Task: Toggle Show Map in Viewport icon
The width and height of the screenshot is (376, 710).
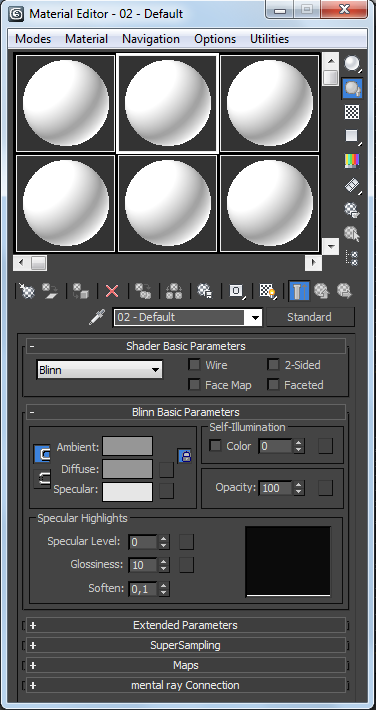Action: 267,291
